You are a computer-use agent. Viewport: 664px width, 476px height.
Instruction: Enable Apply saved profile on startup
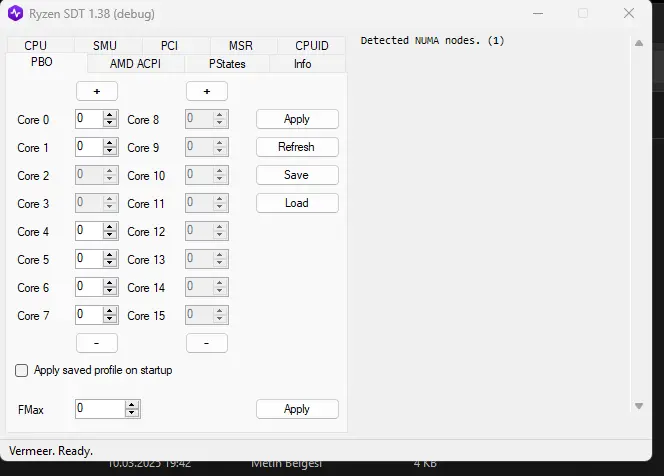click(x=22, y=371)
